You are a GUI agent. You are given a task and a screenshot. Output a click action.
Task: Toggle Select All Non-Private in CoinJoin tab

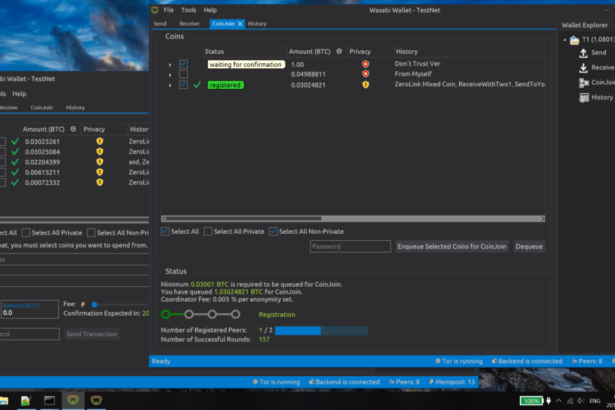pyautogui.click(x=273, y=231)
